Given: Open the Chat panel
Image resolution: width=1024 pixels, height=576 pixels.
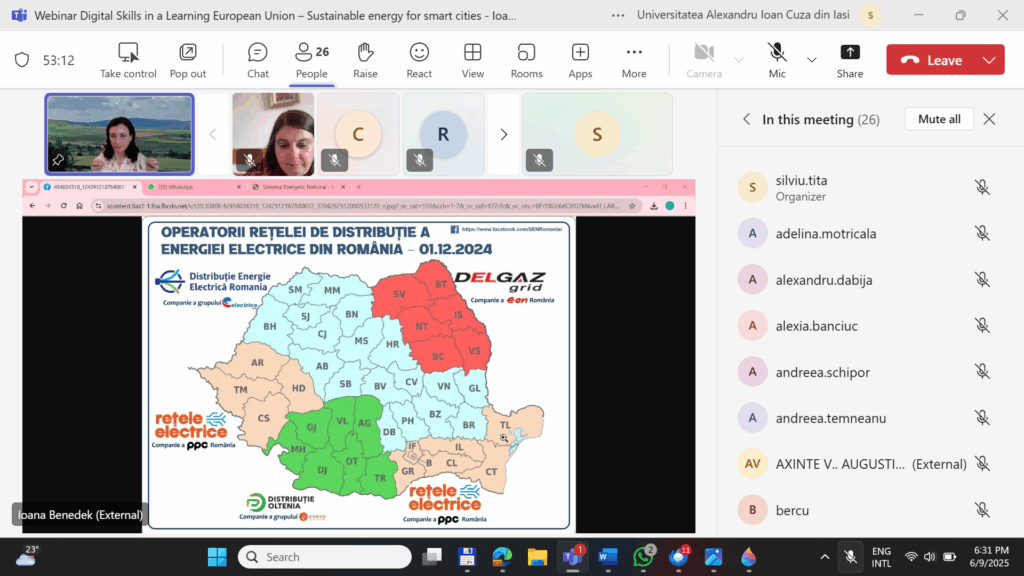Looking at the screenshot, I should (258, 59).
